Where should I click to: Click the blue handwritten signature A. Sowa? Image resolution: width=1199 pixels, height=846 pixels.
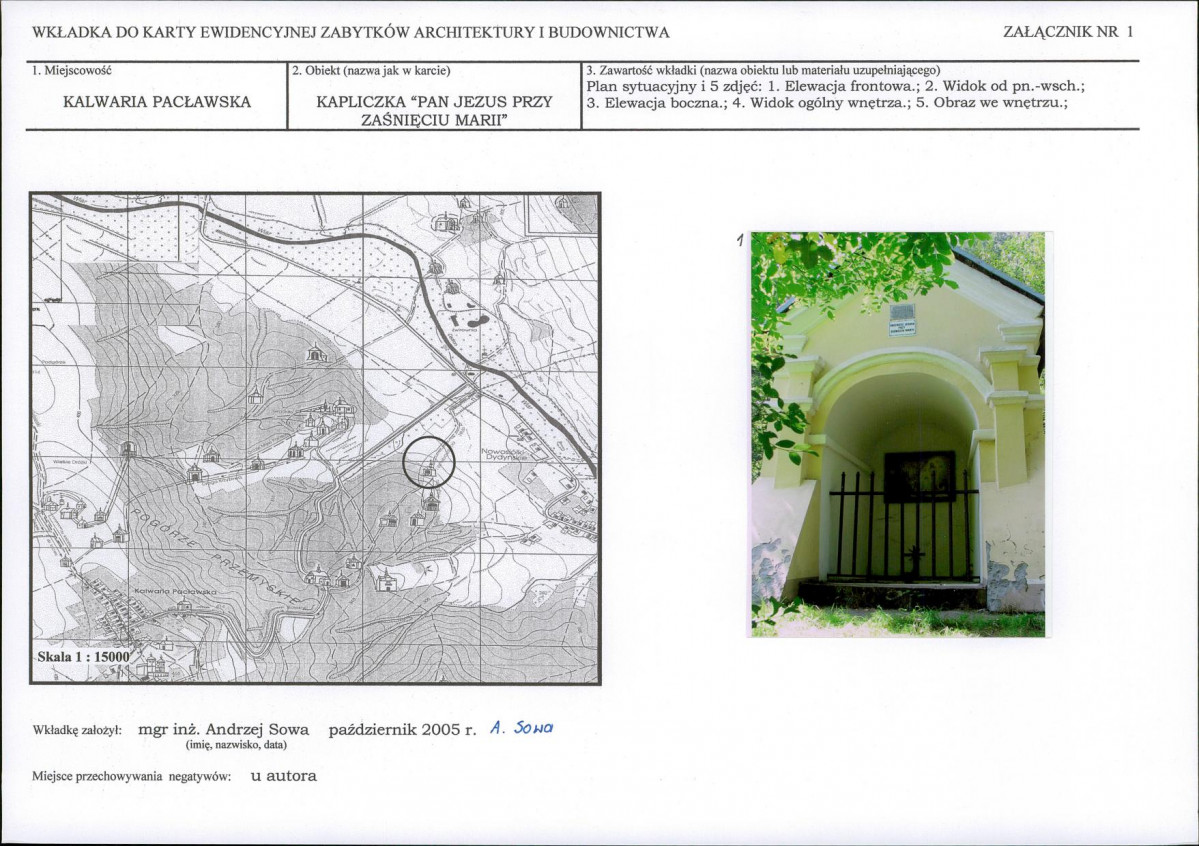[x=522, y=729]
